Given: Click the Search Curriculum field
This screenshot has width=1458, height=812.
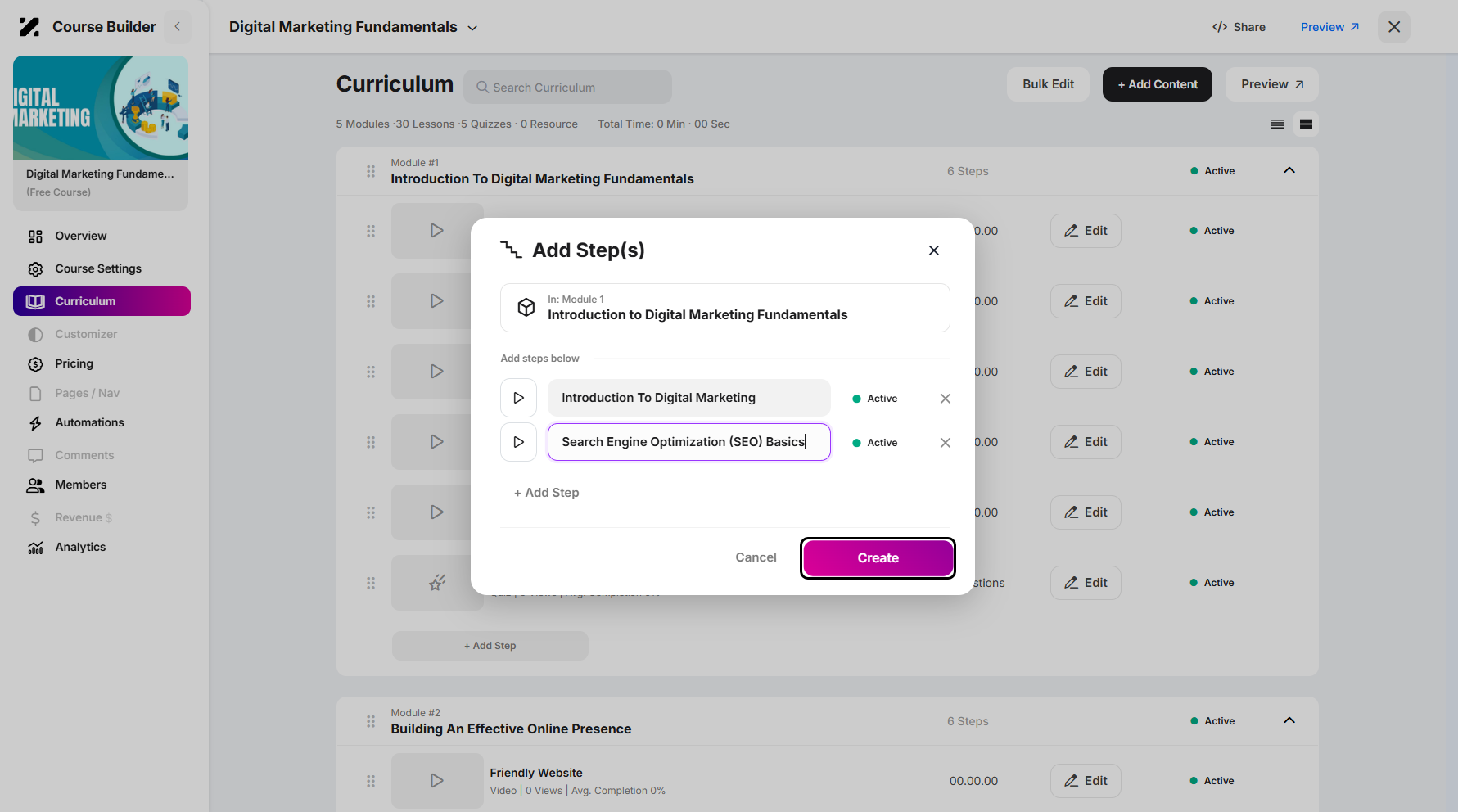Looking at the screenshot, I should (567, 87).
